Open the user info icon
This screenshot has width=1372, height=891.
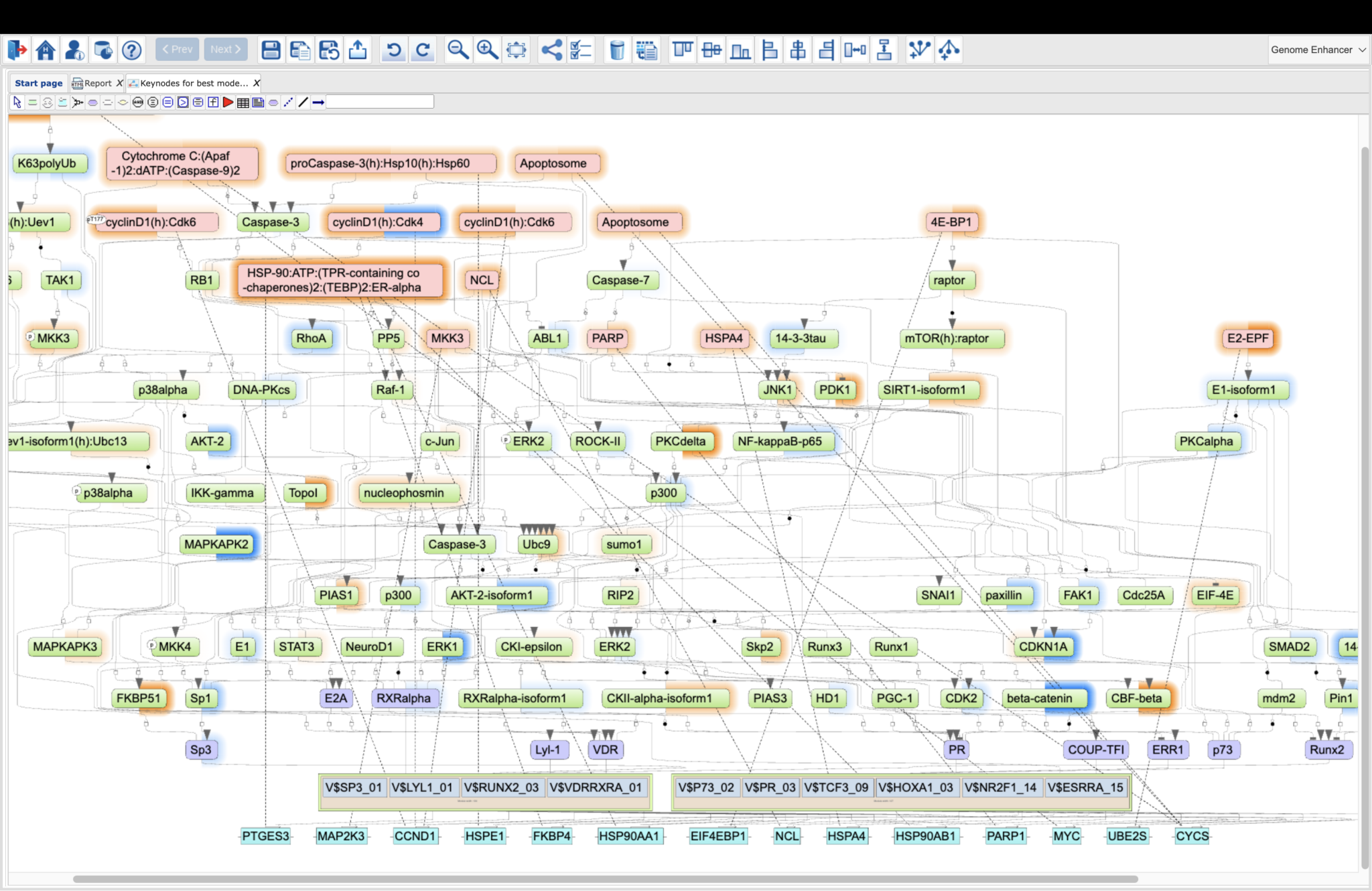tap(74, 50)
